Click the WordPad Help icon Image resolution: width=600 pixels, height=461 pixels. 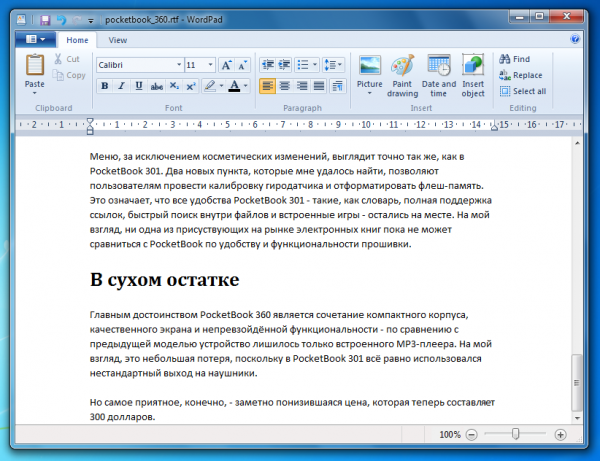pyautogui.click(x=574, y=39)
